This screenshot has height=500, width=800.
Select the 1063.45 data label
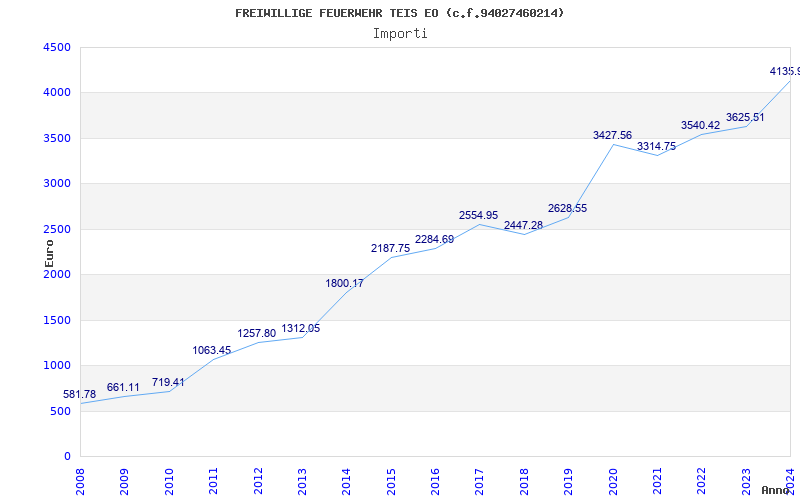click(x=212, y=350)
